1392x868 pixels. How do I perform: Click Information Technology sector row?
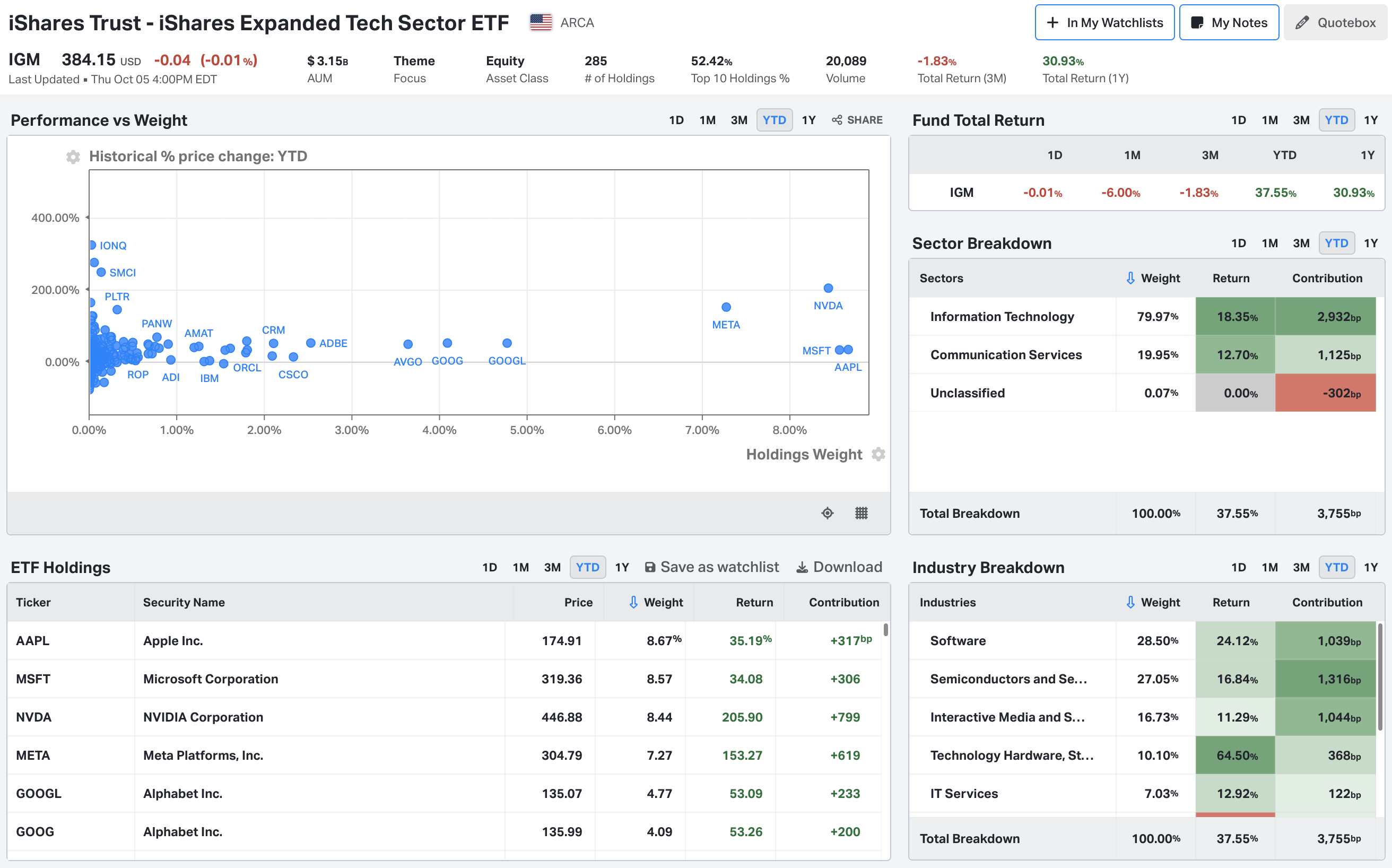[1143, 316]
